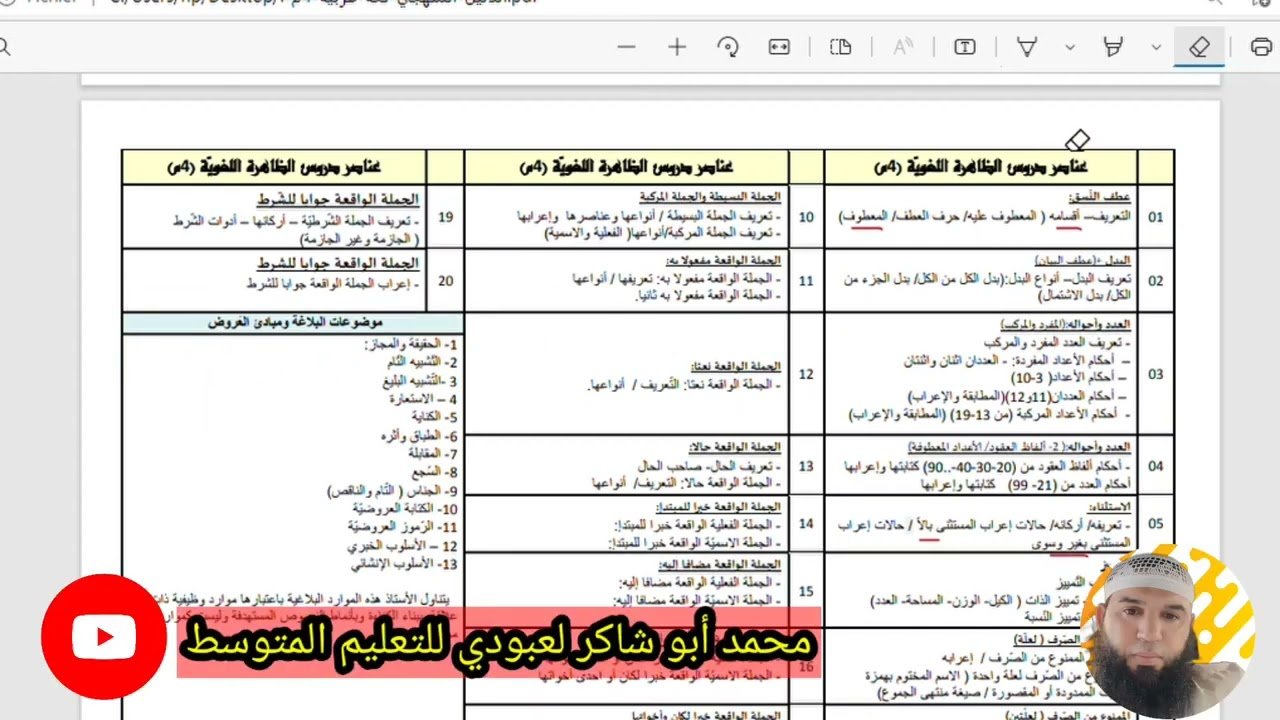Screen dimensions: 1280x720
Task: Activate the draw pen tool
Action: tap(1027, 47)
